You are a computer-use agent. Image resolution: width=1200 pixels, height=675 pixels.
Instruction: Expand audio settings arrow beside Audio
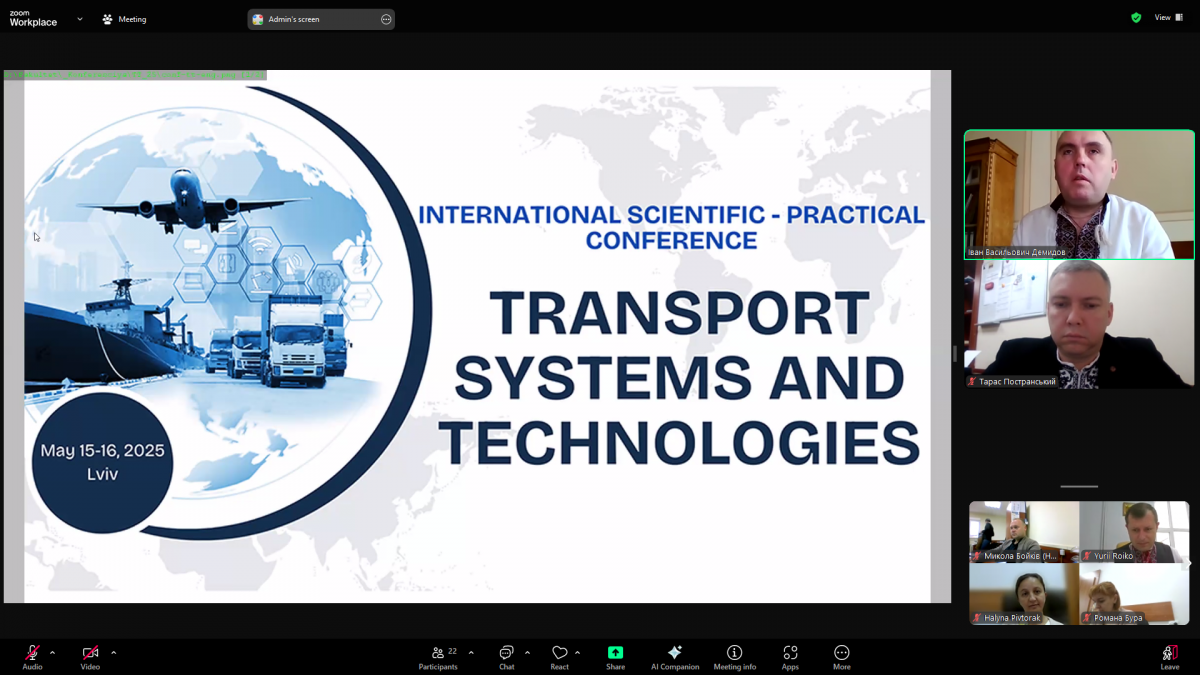(x=53, y=653)
